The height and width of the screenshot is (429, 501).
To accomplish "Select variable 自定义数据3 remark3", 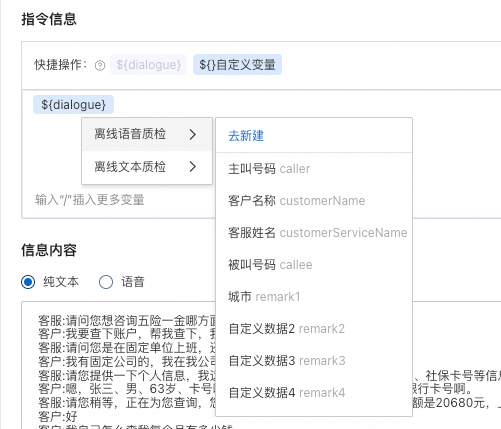I will click(x=314, y=361).
